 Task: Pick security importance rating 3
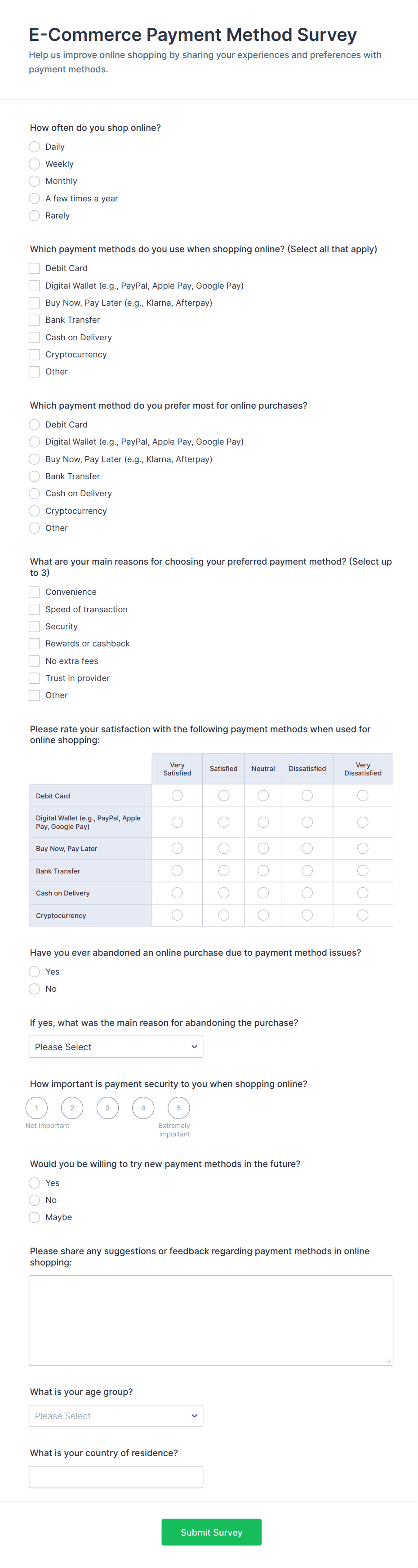[108, 1108]
